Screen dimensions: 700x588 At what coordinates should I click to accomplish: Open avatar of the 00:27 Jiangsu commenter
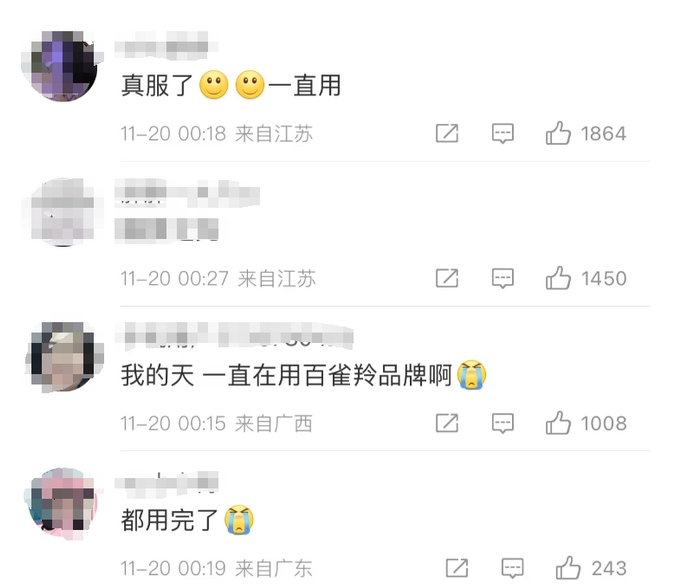62,212
